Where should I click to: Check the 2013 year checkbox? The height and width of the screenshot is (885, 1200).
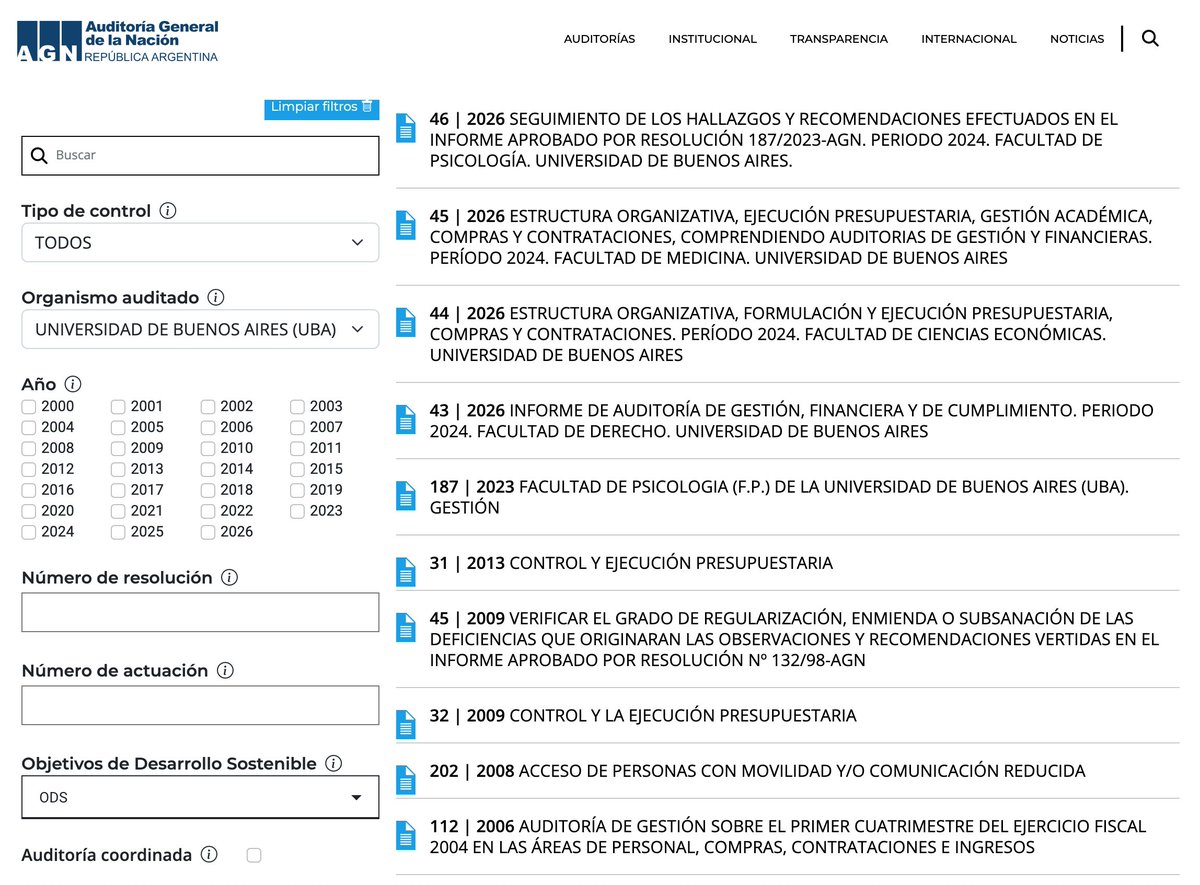click(118, 469)
